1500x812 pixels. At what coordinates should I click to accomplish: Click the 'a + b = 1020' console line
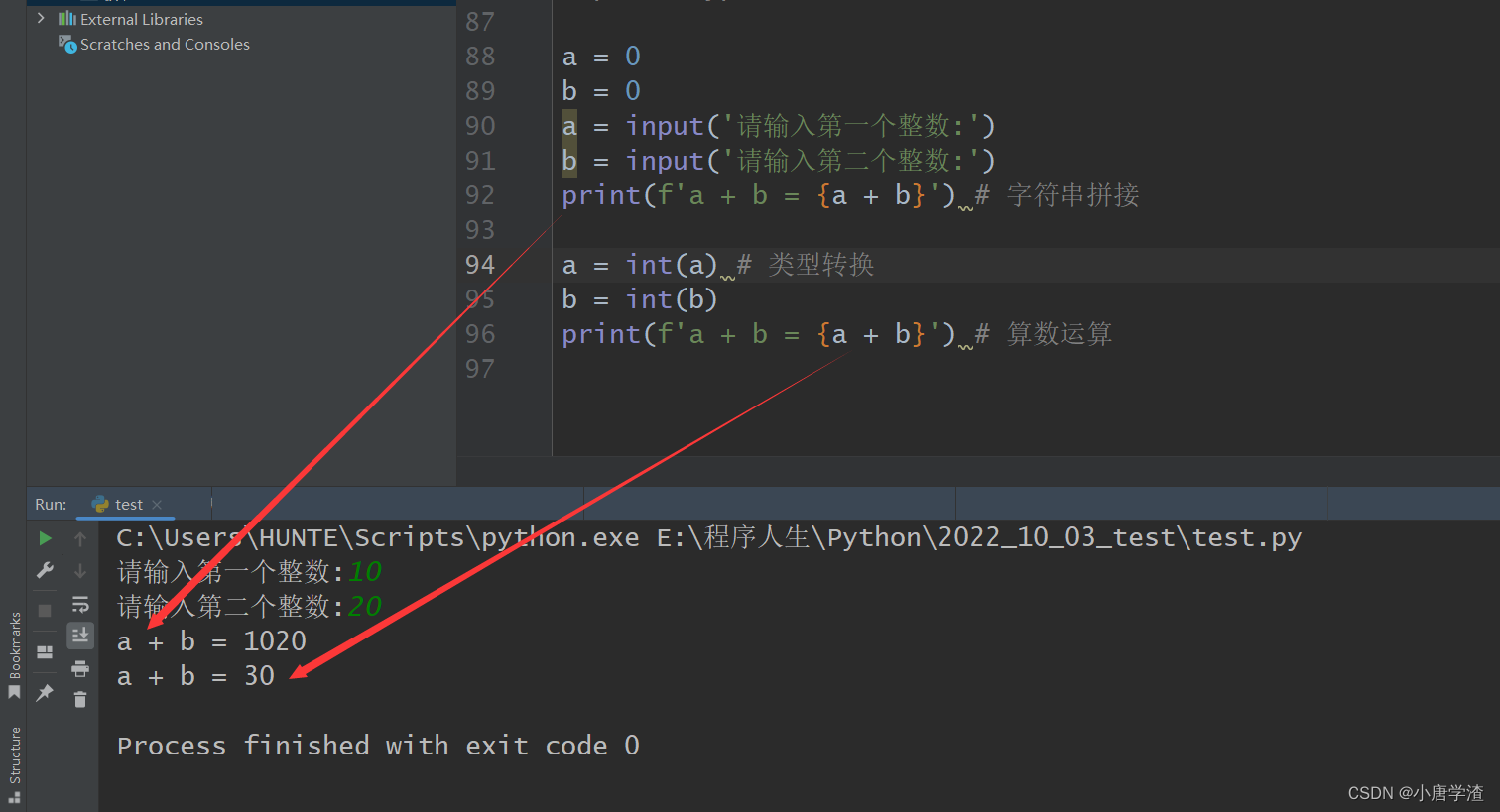pyautogui.click(x=211, y=641)
